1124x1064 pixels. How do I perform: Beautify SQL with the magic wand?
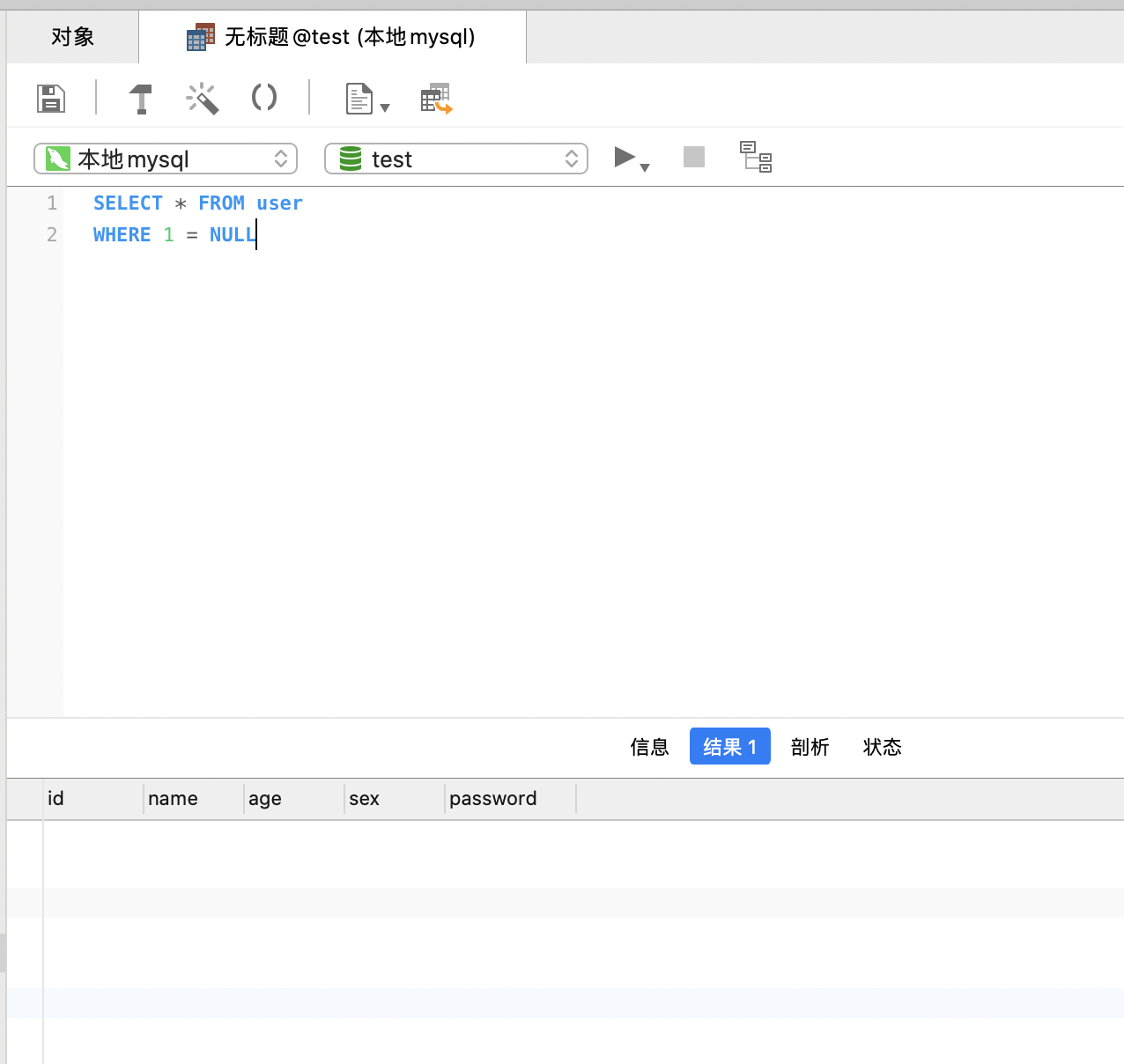(203, 99)
